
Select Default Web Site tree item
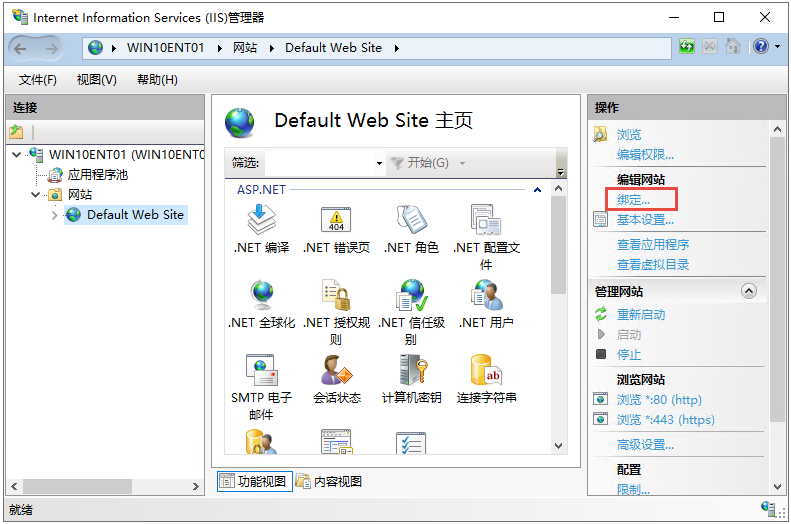(135, 215)
